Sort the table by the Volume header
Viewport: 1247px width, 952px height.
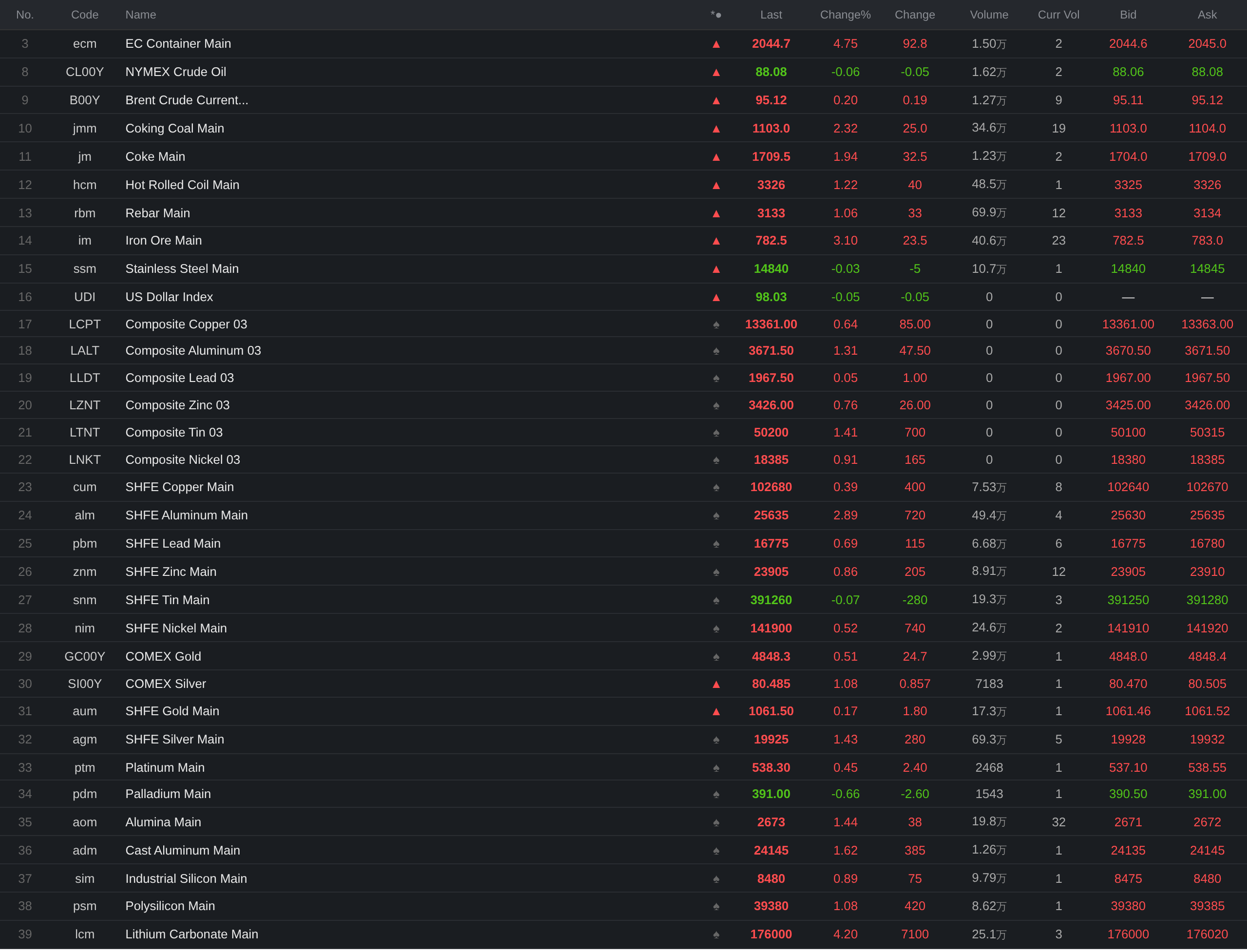pyautogui.click(x=989, y=15)
